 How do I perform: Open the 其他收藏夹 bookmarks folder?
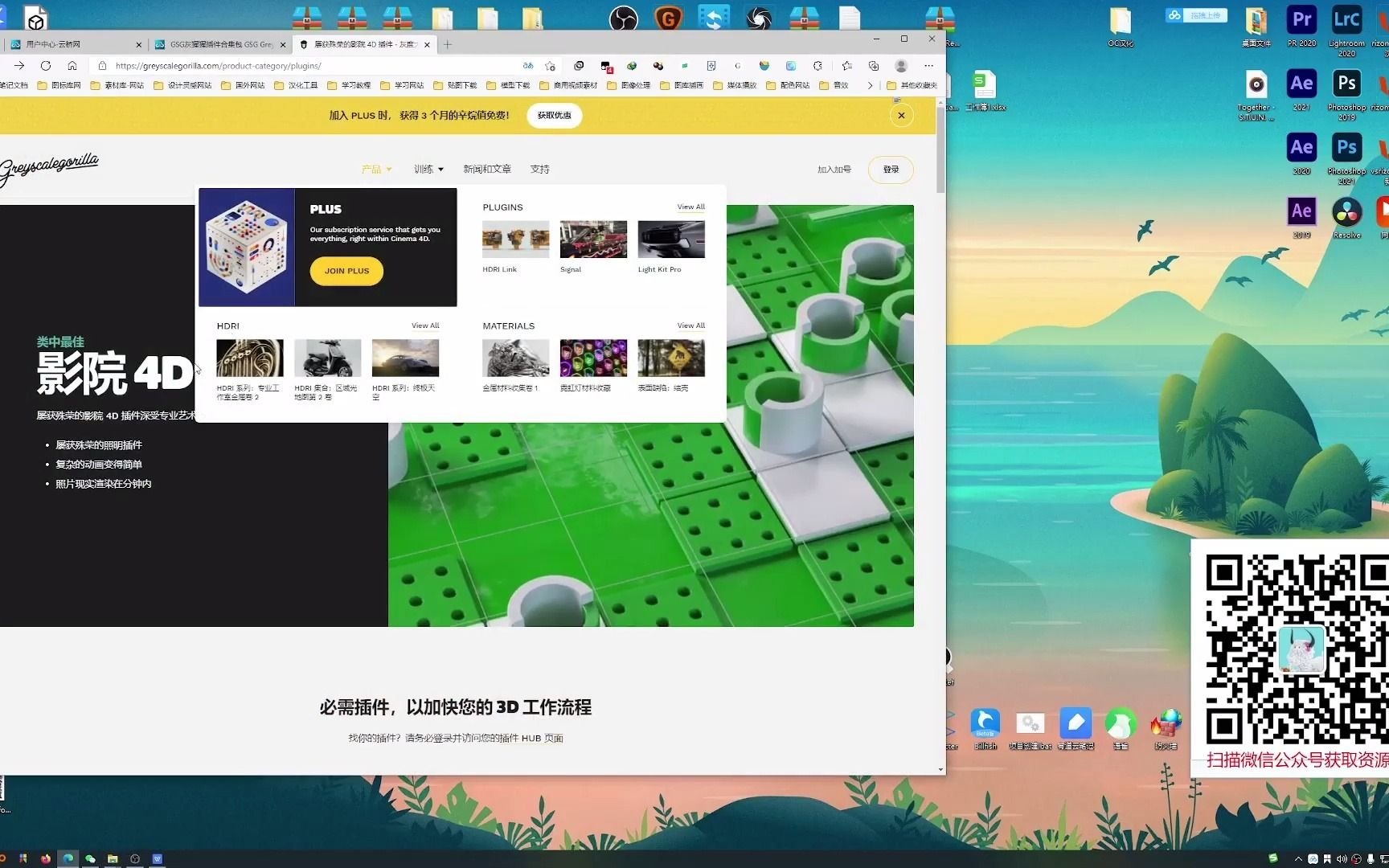(912, 85)
